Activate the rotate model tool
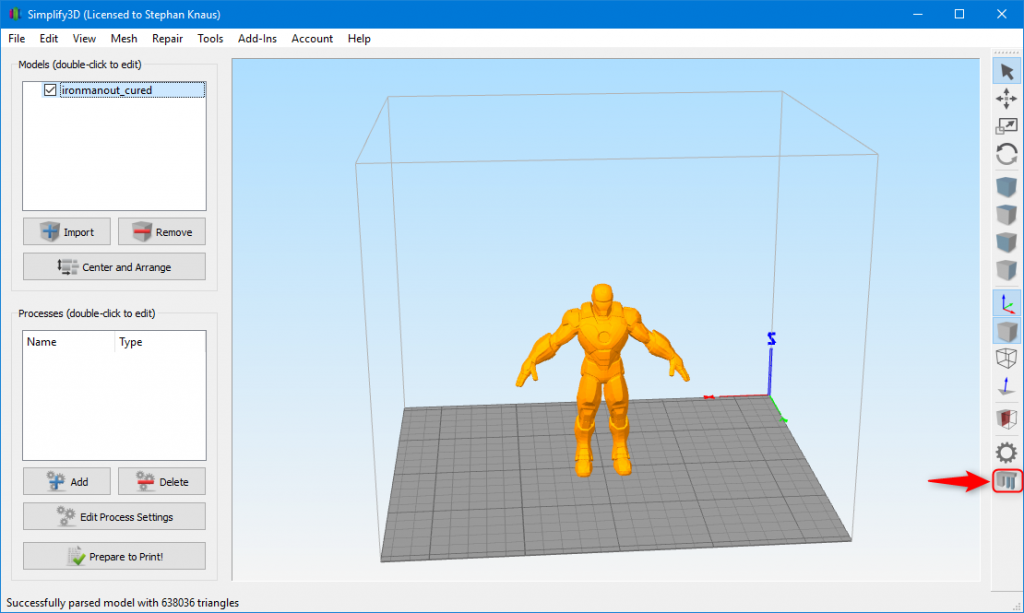The height and width of the screenshot is (613, 1024). tap(1007, 153)
